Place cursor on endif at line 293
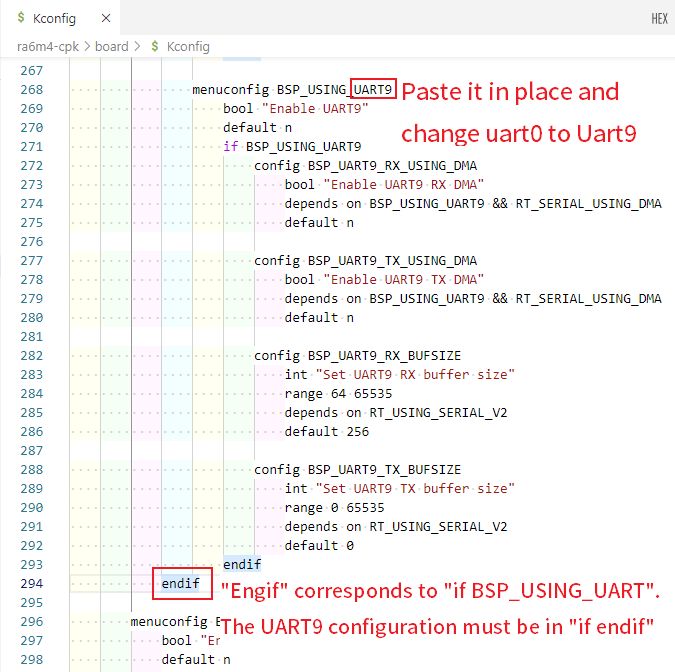Viewport: 675px width, 672px height. pyautogui.click(x=242, y=565)
